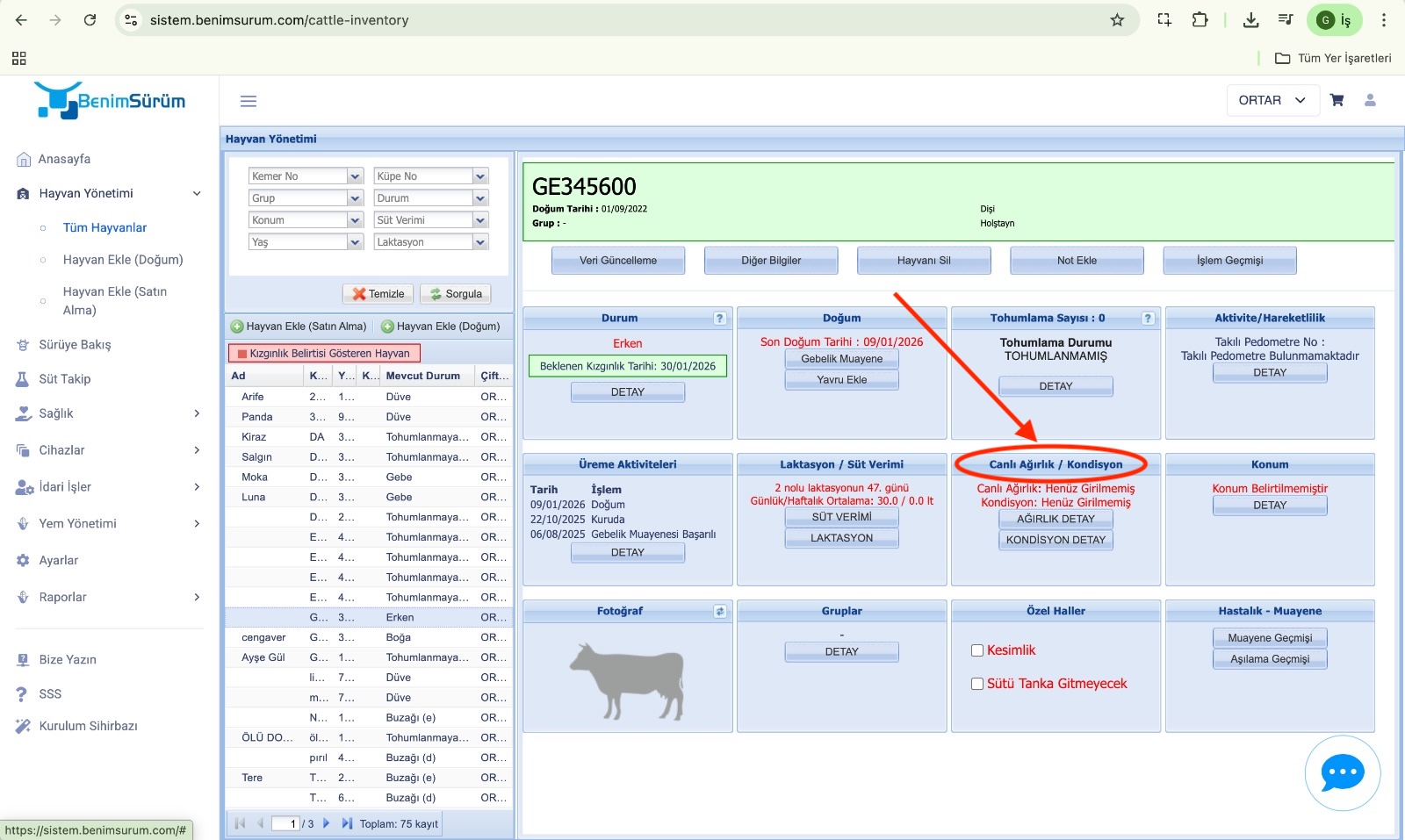Click the help icon beside Tohumlama Sayısı

tap(1148, 319)
